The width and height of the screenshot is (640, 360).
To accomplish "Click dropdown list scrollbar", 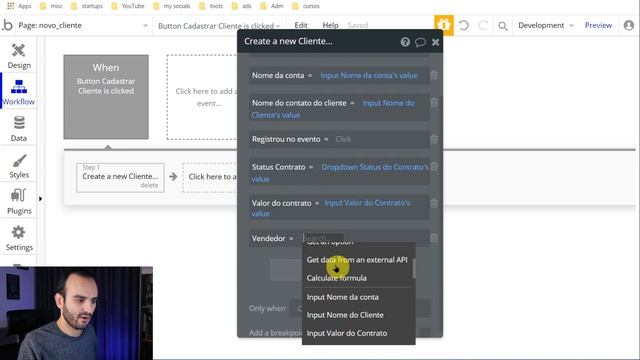I will click(414, 269).
